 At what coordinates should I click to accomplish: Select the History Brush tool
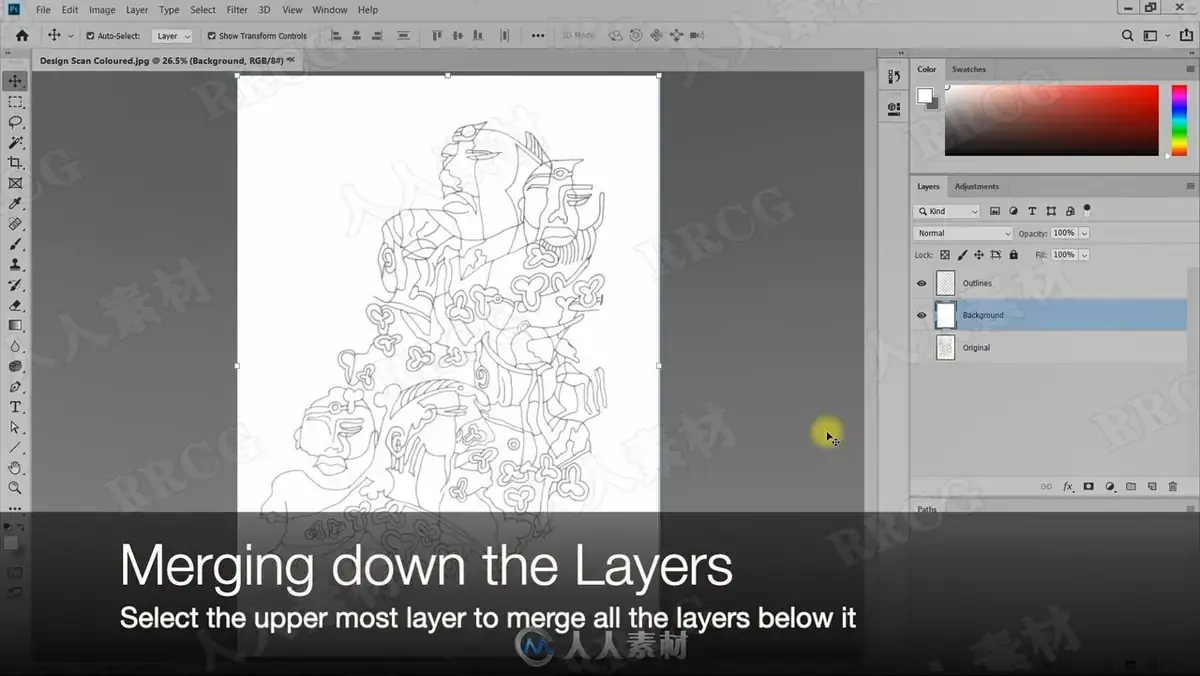pos(15,285)
